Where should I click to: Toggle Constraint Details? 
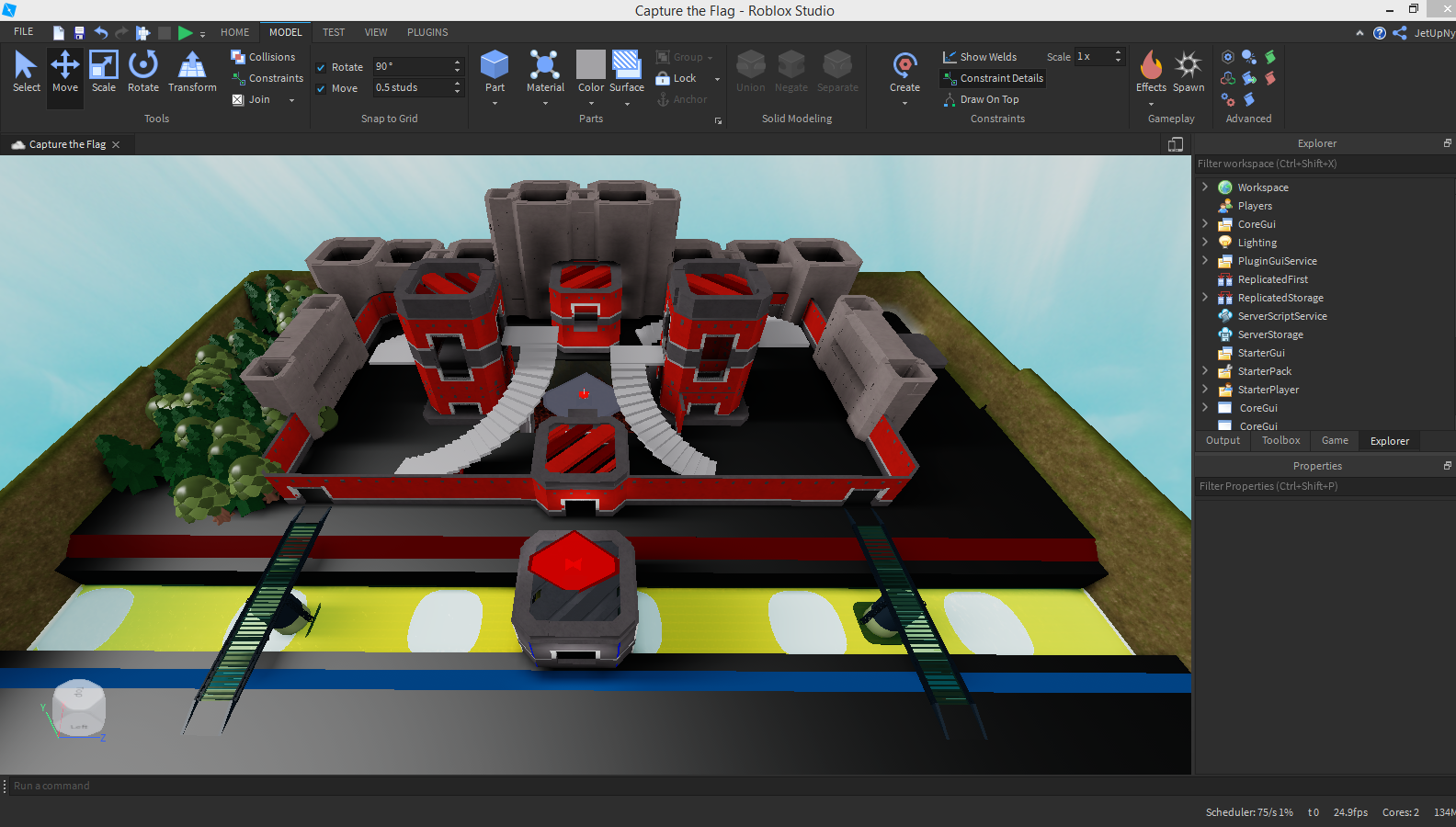[993, 78]
